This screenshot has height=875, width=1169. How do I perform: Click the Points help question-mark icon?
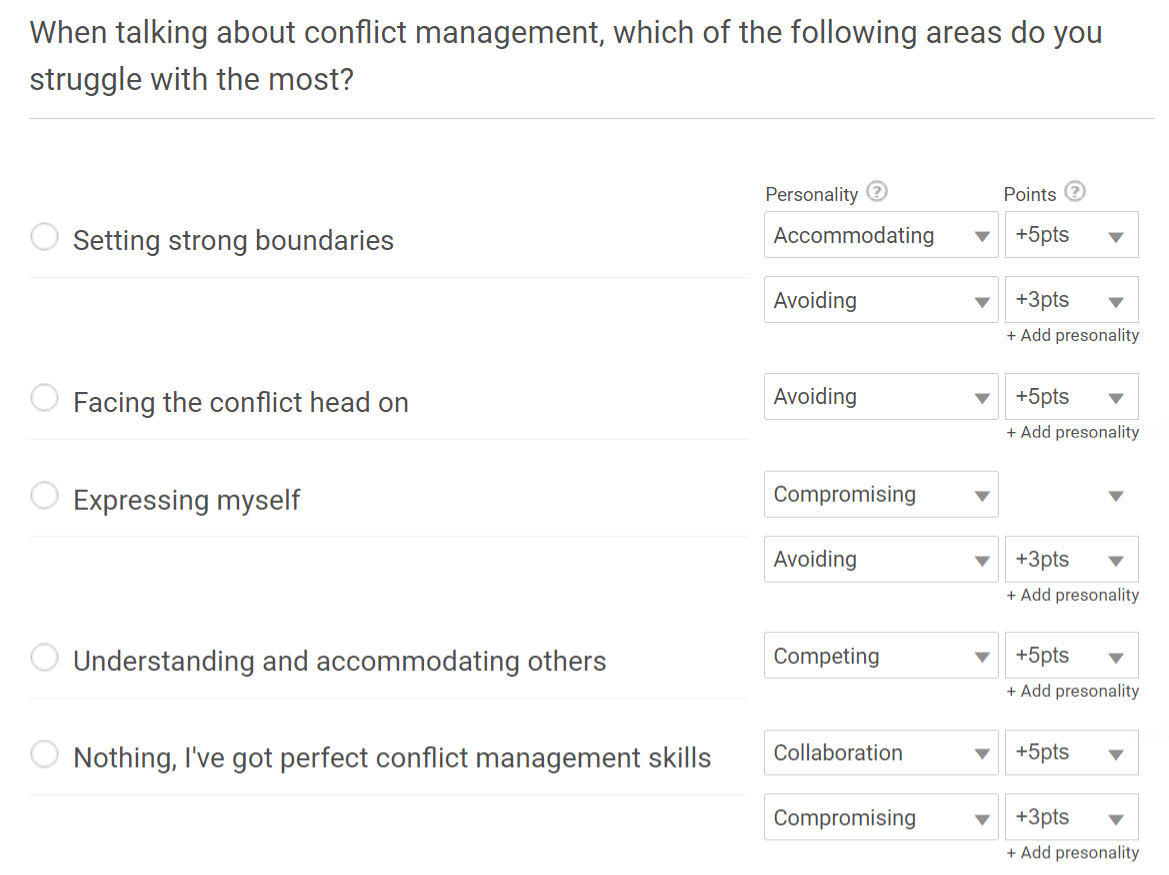tap(1075, 192)
